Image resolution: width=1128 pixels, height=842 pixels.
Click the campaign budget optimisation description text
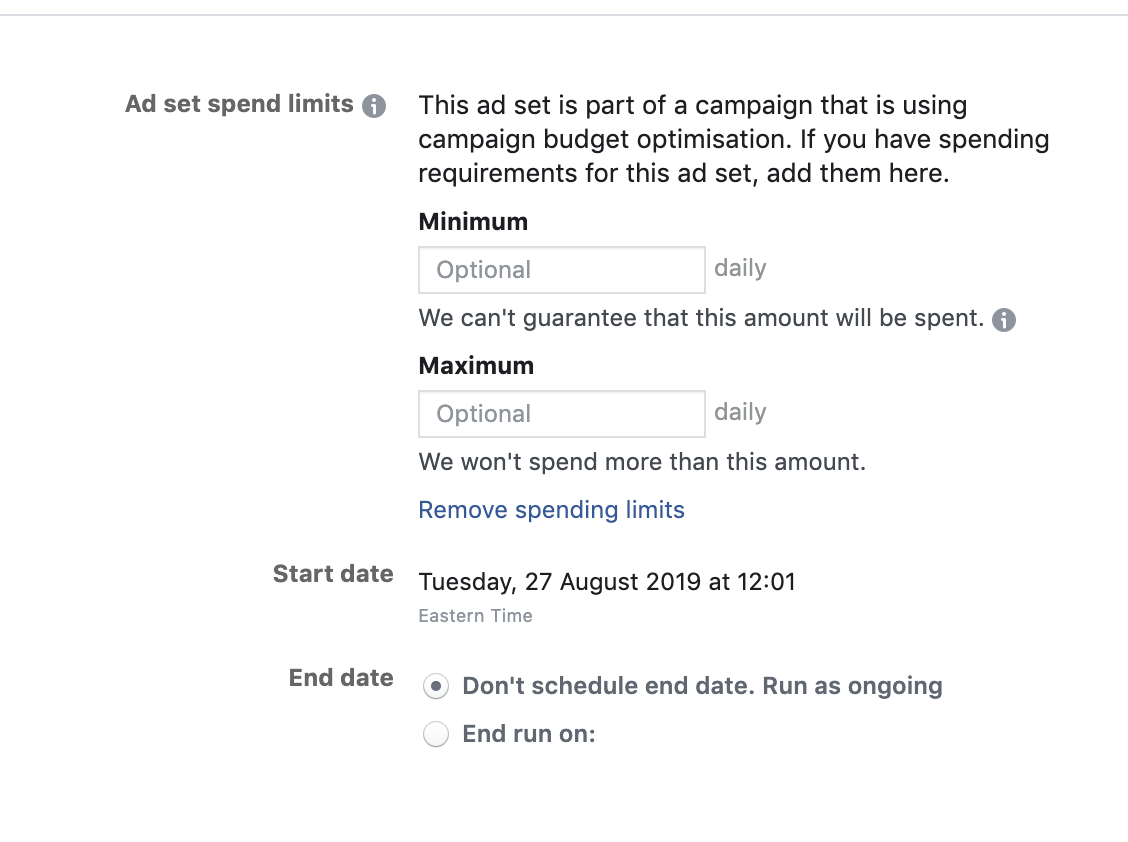[x=734, y=140]
